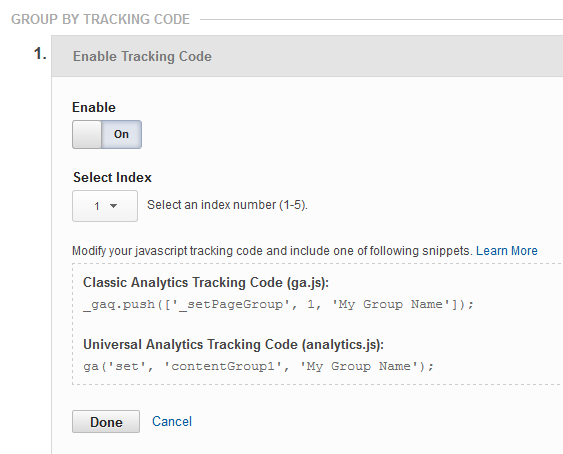Screen dimensions: 563x454
Task: Click the Enable Tracking Code header
Action: coord(142,56)
